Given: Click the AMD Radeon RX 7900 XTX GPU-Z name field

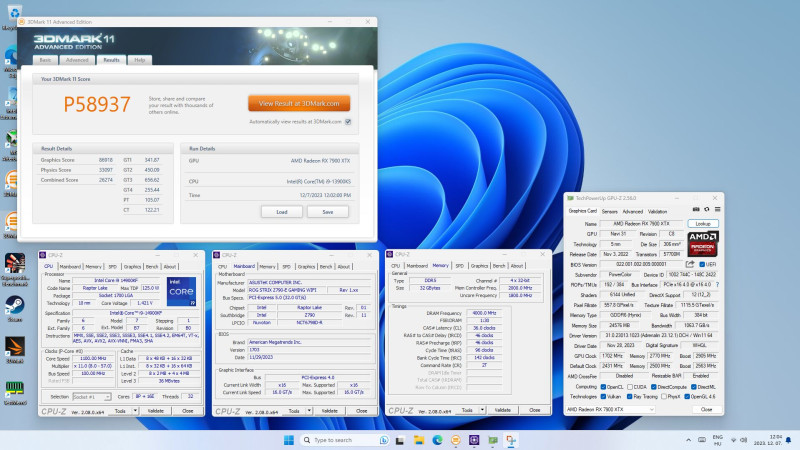Looking at the screenshot, I should (x=641, y=223).
